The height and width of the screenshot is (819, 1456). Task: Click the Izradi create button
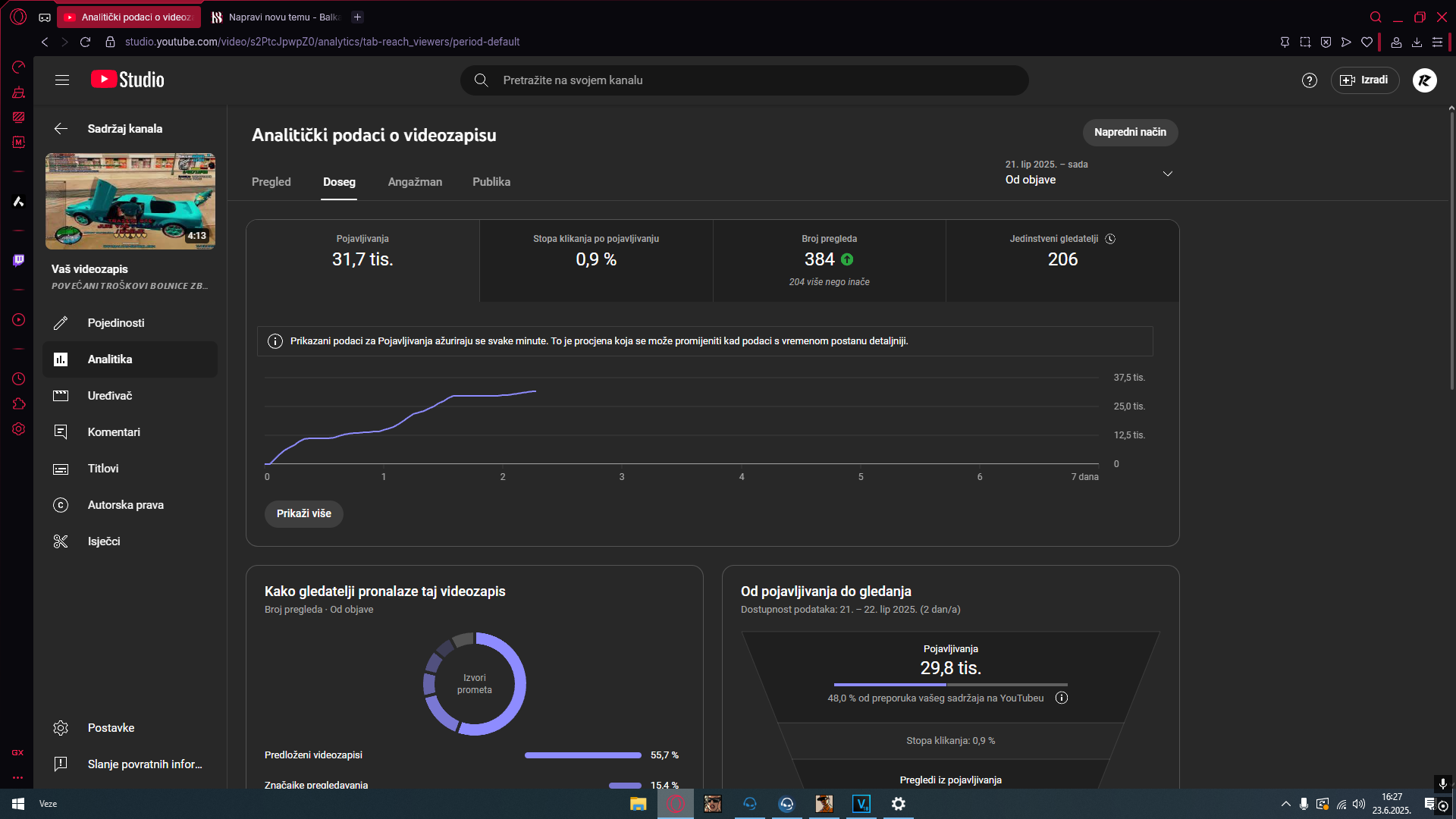point(1365,80)
